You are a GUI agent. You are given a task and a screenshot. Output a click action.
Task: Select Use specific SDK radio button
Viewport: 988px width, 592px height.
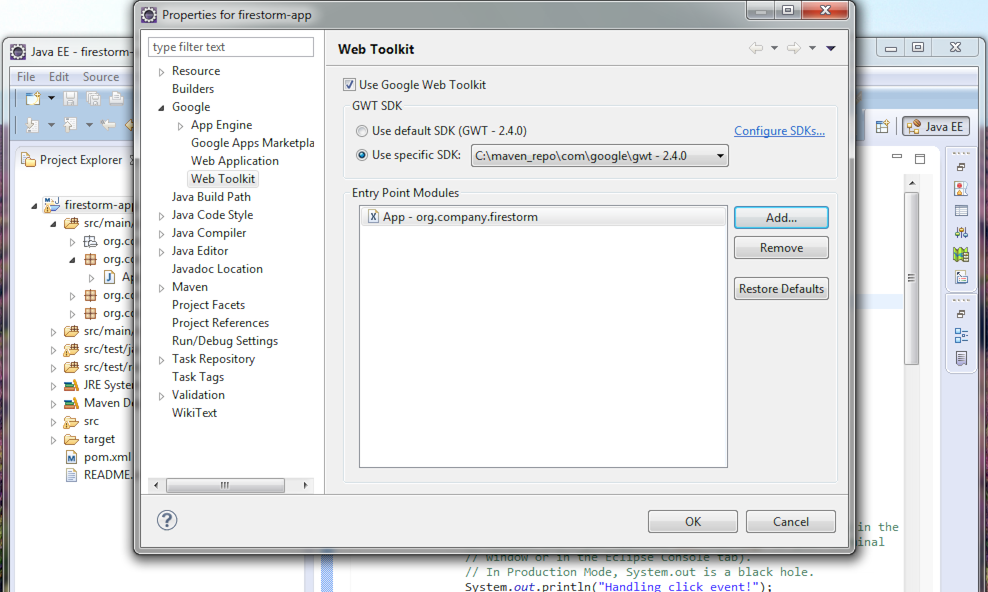pyautogui.click(x=362, y=155)
